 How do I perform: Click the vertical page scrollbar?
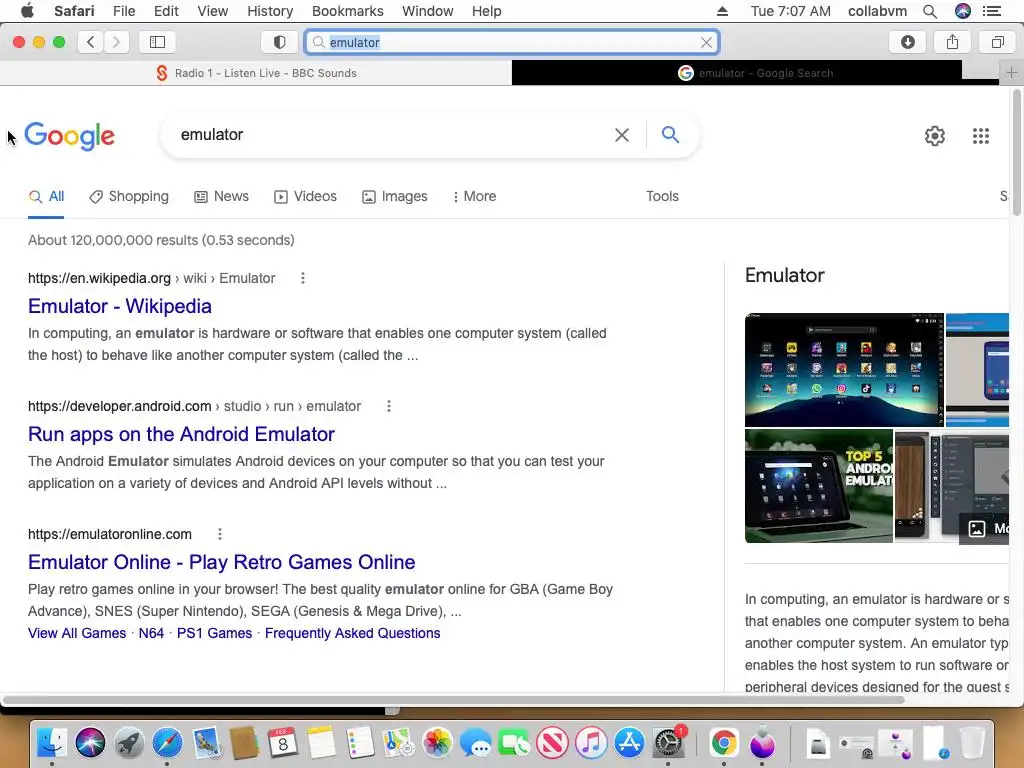point(1016,153)
